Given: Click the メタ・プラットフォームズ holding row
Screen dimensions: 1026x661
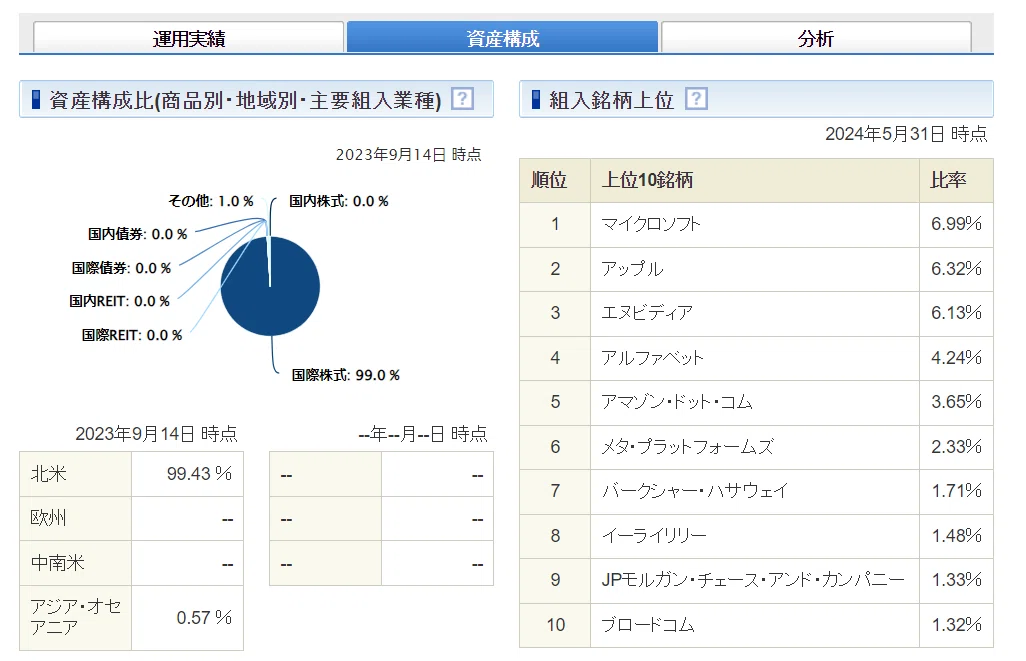Looking at the screenshot, I should click(x=756, y=447).
